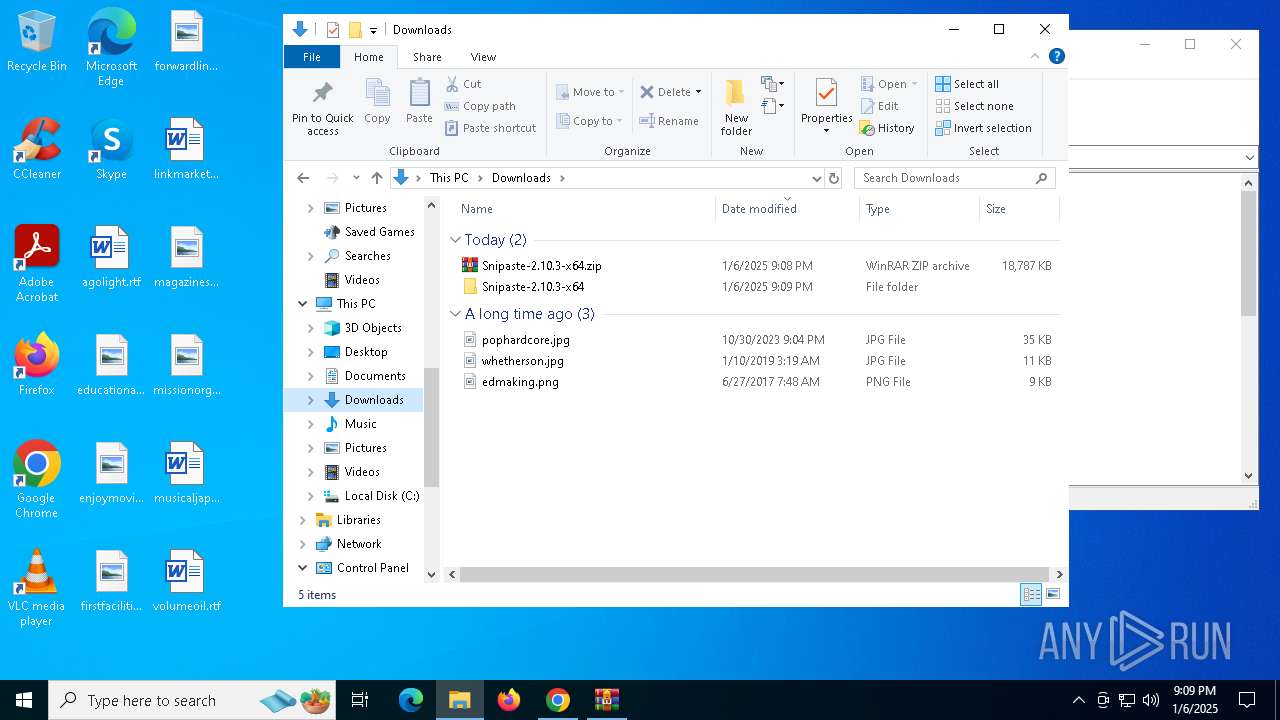Click the Paste ribbon icon
This screenshot has width=1280, height=720.
[419, 102]
